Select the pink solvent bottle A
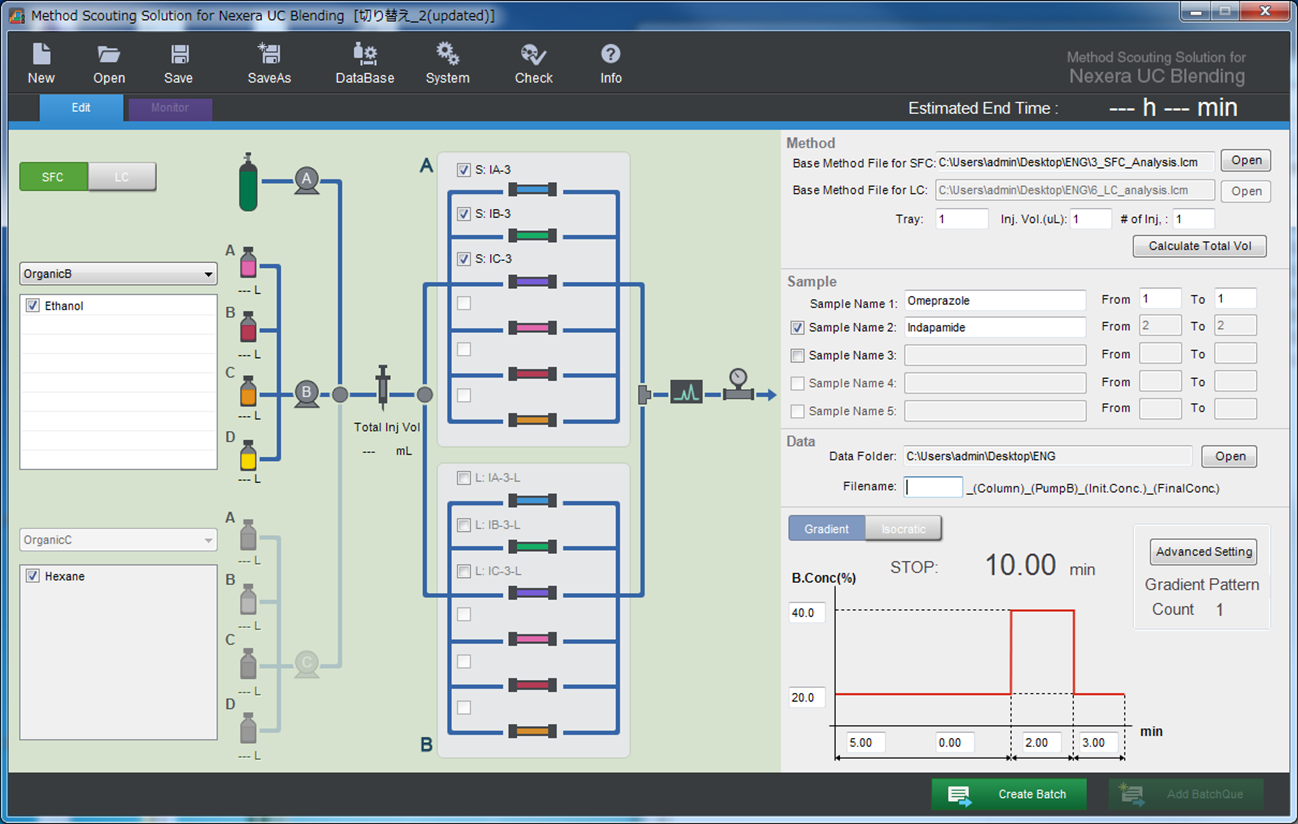 click(x=248, y=262)
